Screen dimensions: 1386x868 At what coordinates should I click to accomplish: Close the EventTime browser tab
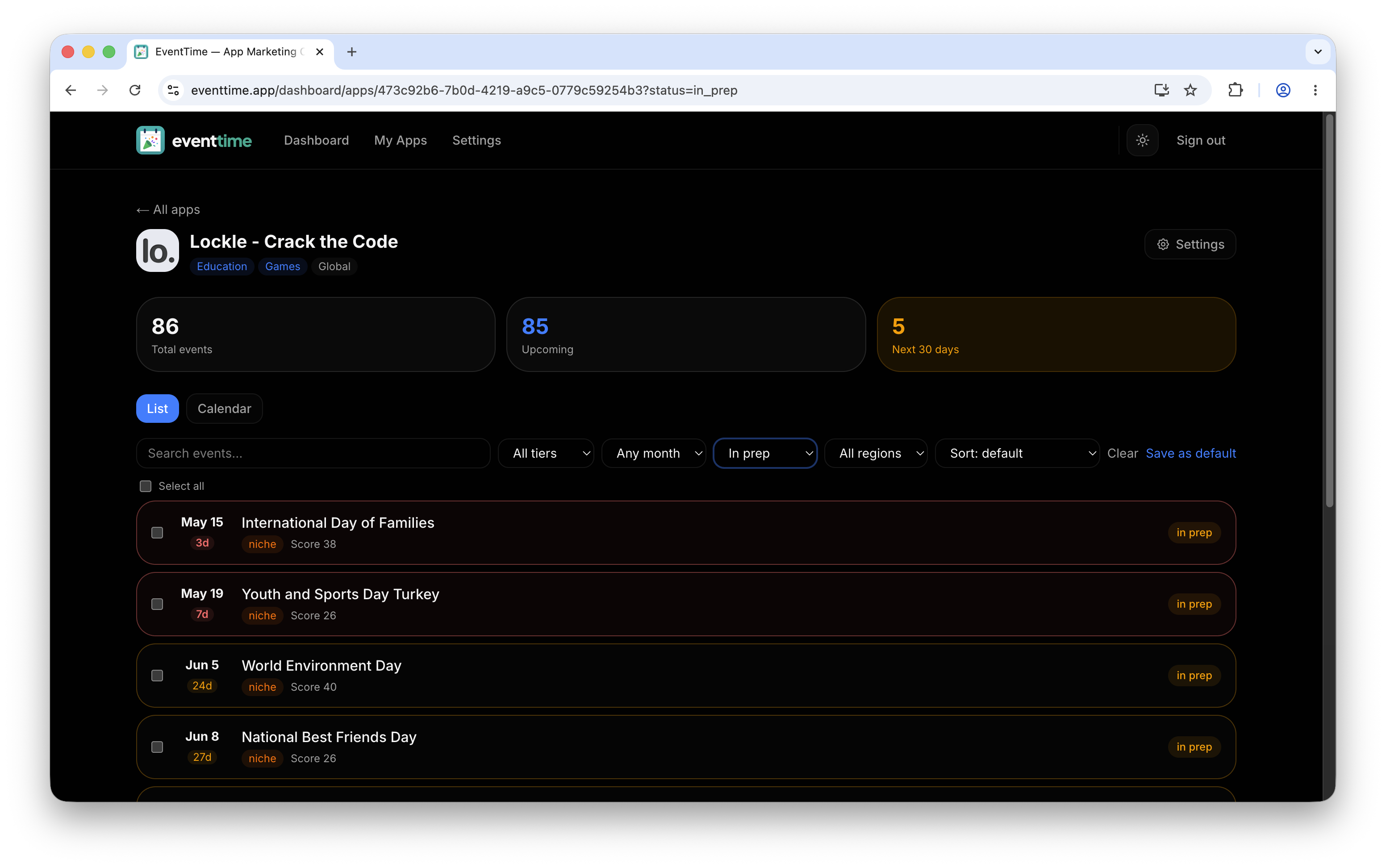tap(320, 52)
